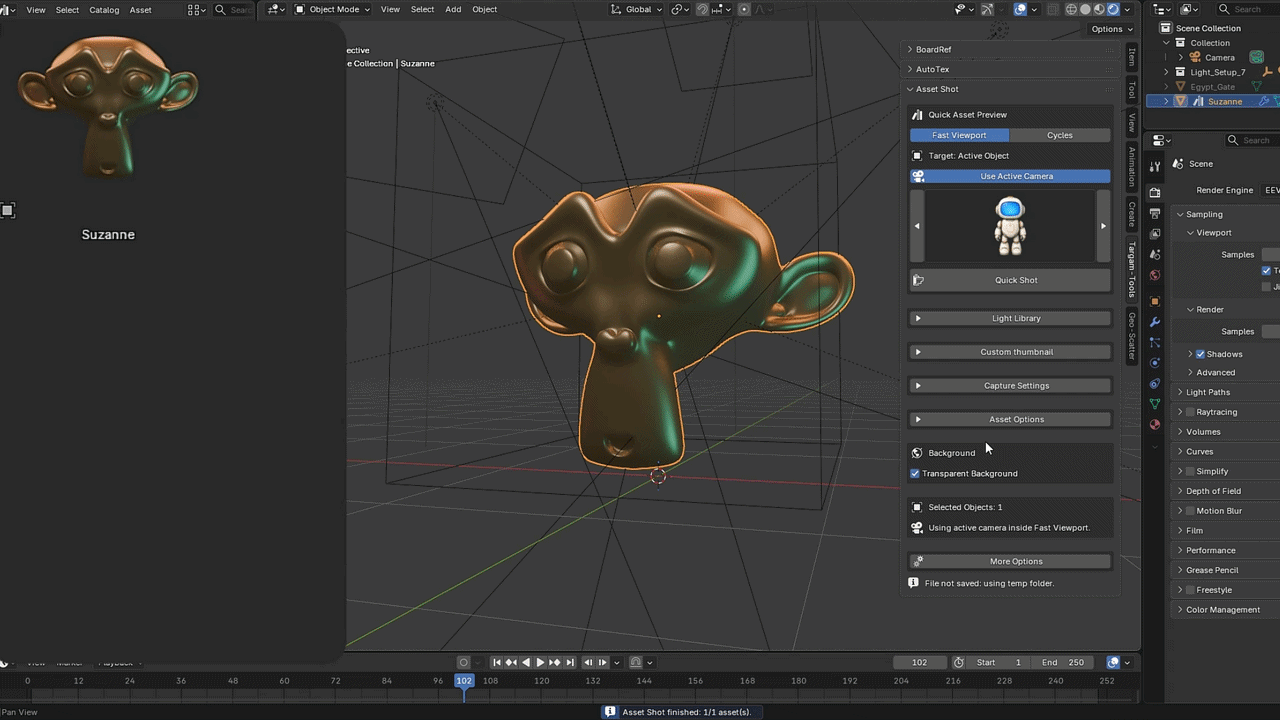Uncheck Transparent Background checkbox
This screenshot has height=720, width=1280.
[915, 473]
